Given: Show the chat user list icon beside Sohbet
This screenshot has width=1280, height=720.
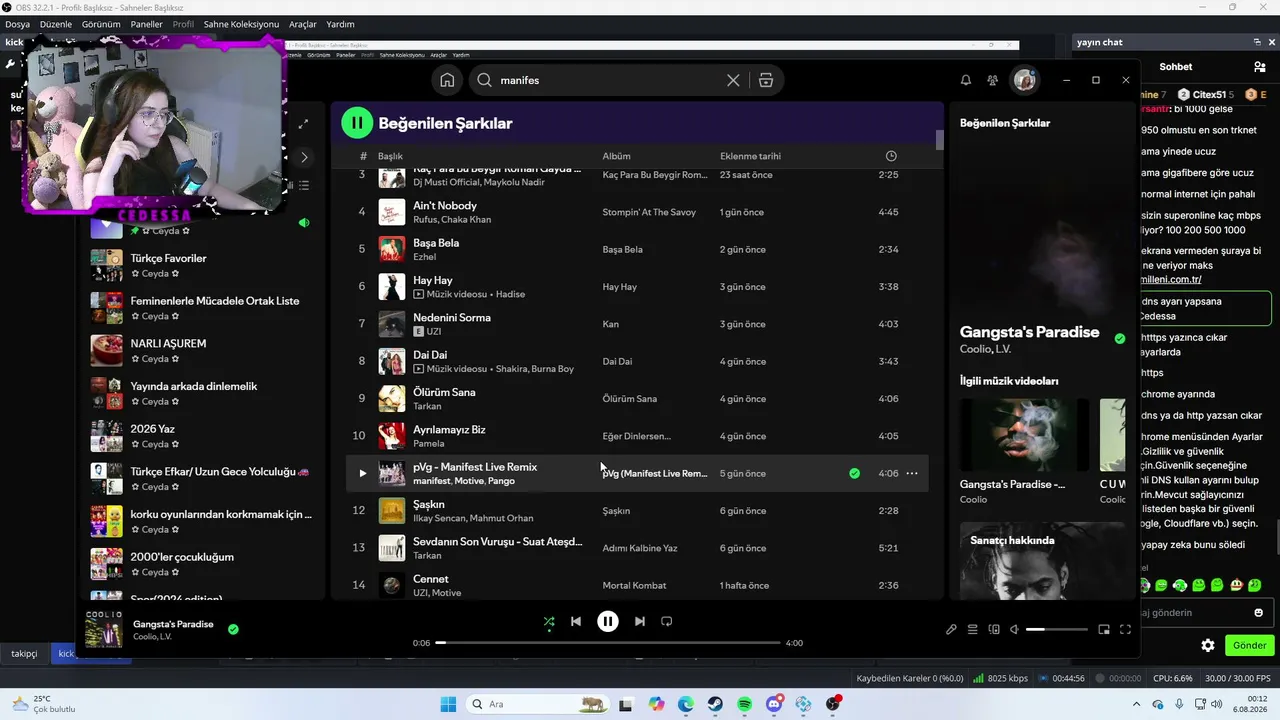Looking at the screenshot, I should (1260, 67).
